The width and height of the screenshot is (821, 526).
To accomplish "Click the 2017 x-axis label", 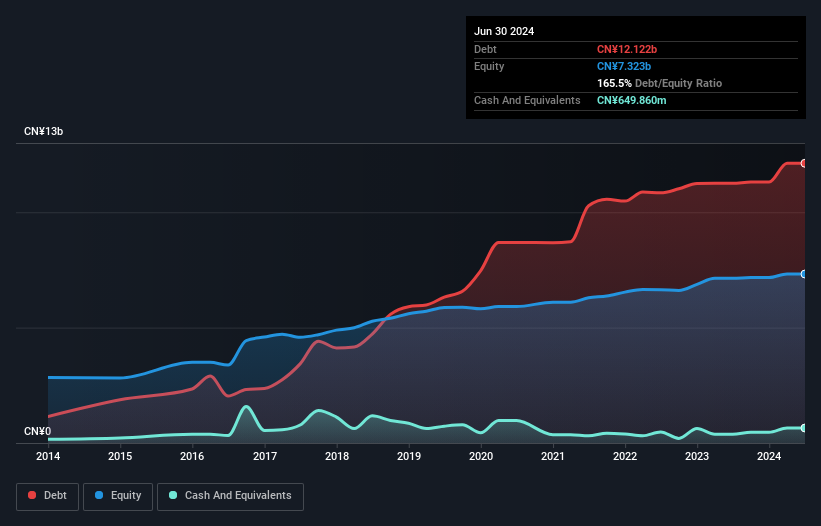I will [x=265, y=456].
